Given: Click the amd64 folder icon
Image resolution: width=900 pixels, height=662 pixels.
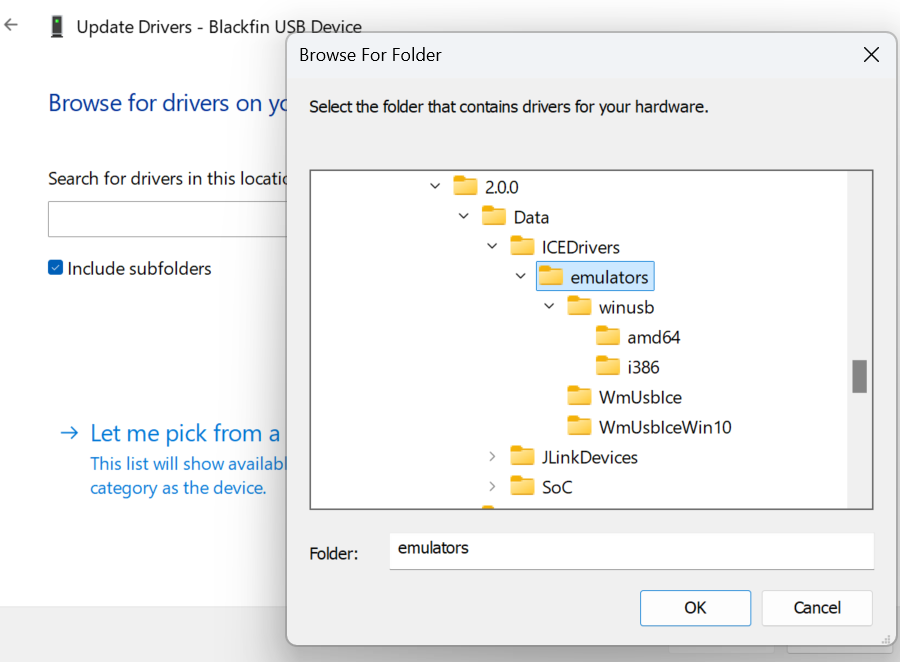Looking at the screenshot, I should [x=608, y=337].
